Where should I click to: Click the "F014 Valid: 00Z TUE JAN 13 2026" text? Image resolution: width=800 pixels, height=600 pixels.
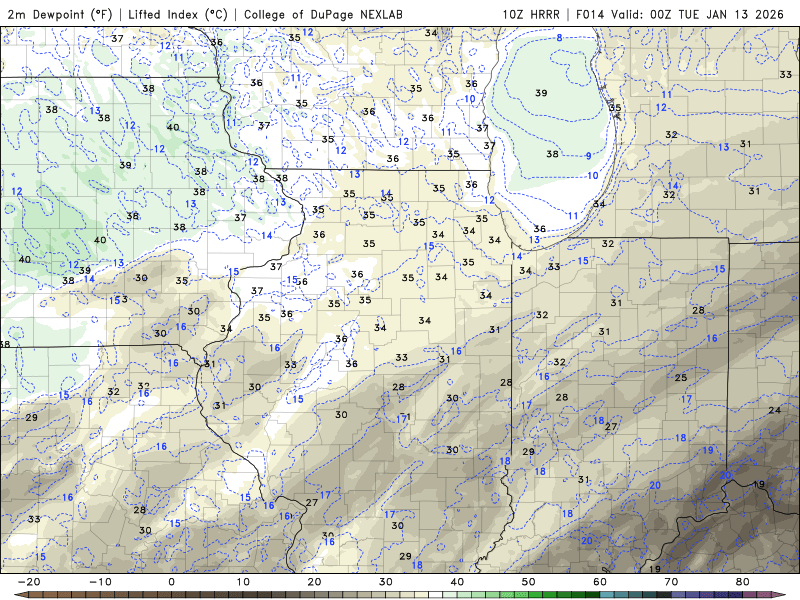pyautogui.click(x=680, y=14)
